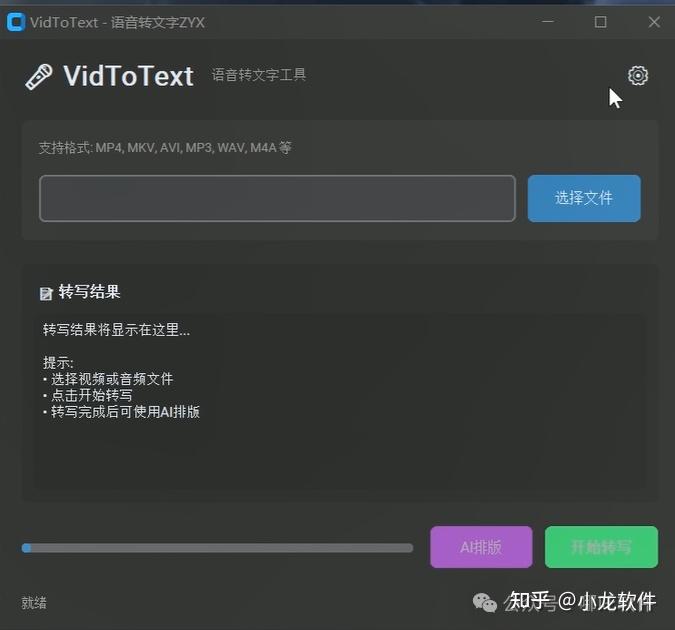Click the 选择文件 button

pos(584,198)
